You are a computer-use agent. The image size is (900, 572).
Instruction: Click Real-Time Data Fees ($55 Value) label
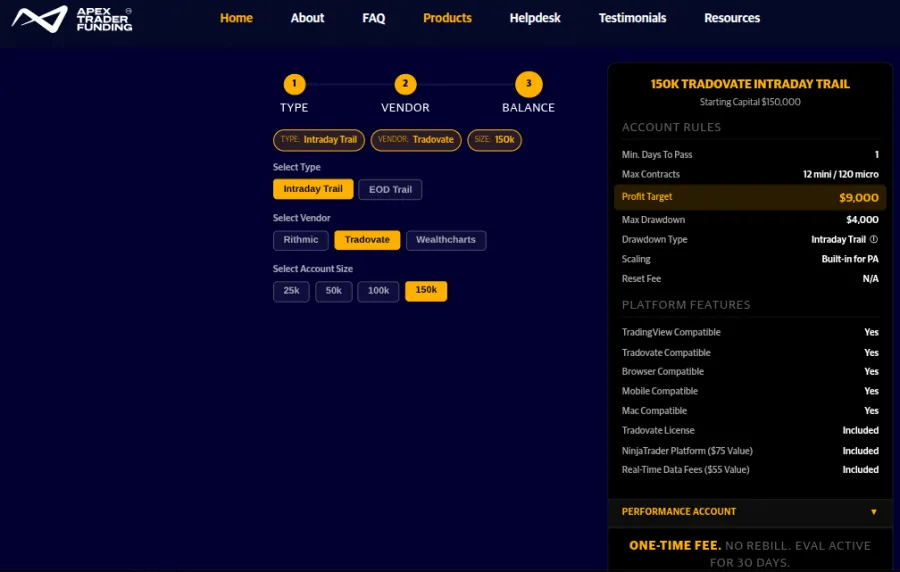(x=685, y=470)
